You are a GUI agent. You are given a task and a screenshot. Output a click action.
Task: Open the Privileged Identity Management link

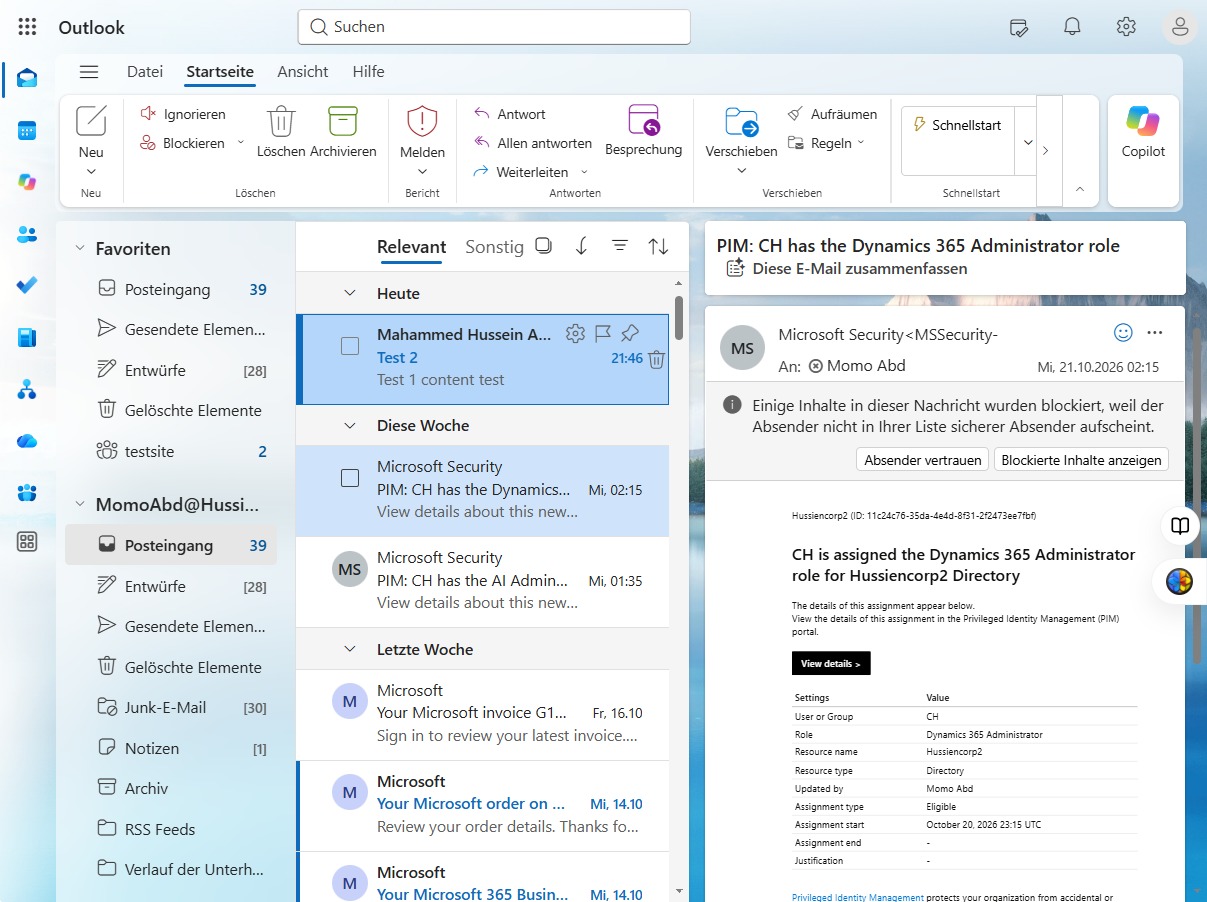pos(858,898)
